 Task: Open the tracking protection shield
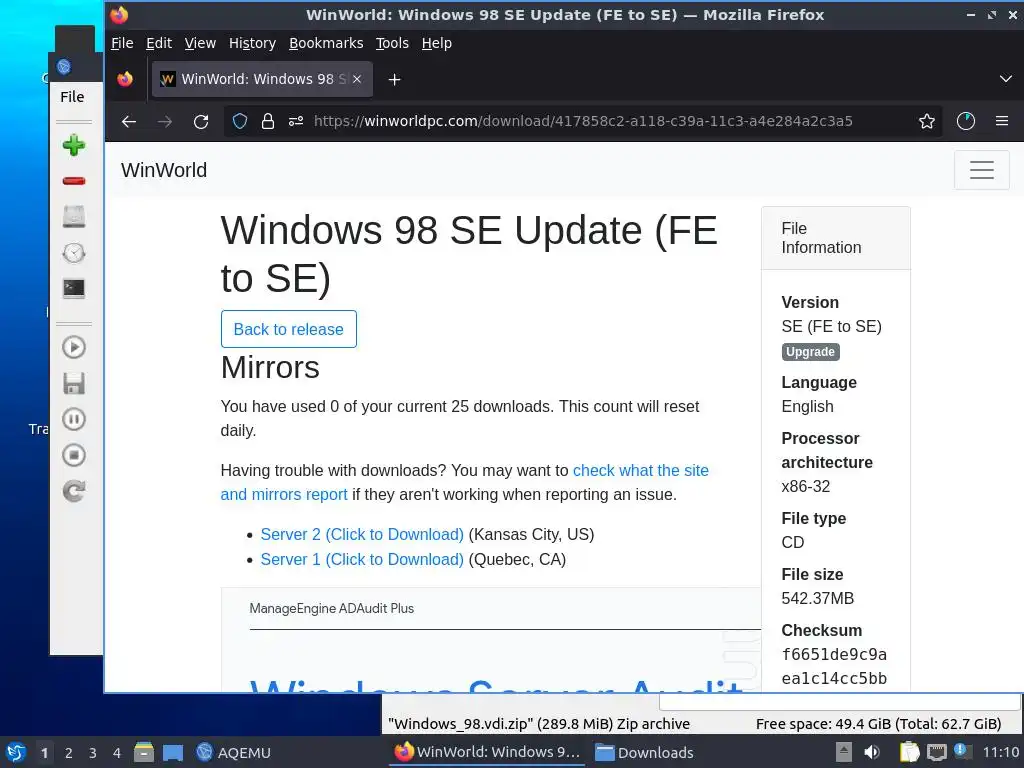240,121
